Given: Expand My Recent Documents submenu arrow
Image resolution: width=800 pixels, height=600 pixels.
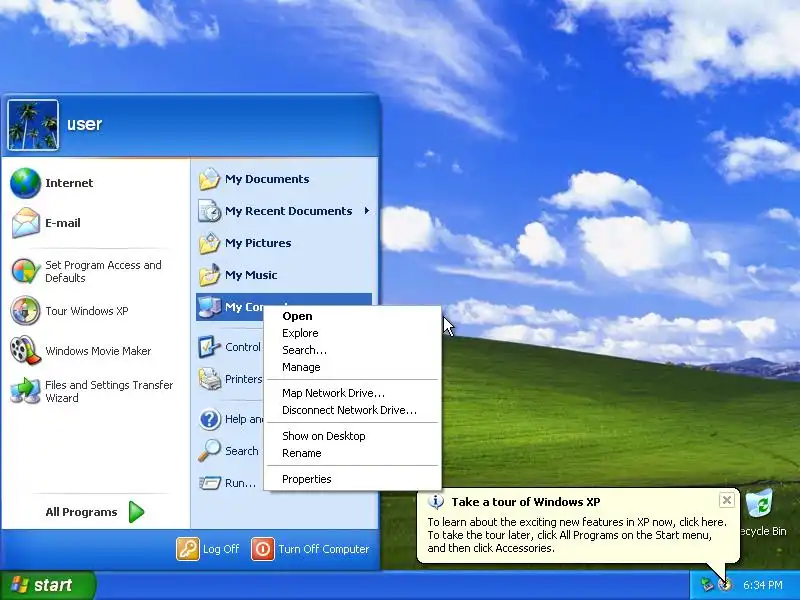Looking at the screenshot, I should [366, 211].
